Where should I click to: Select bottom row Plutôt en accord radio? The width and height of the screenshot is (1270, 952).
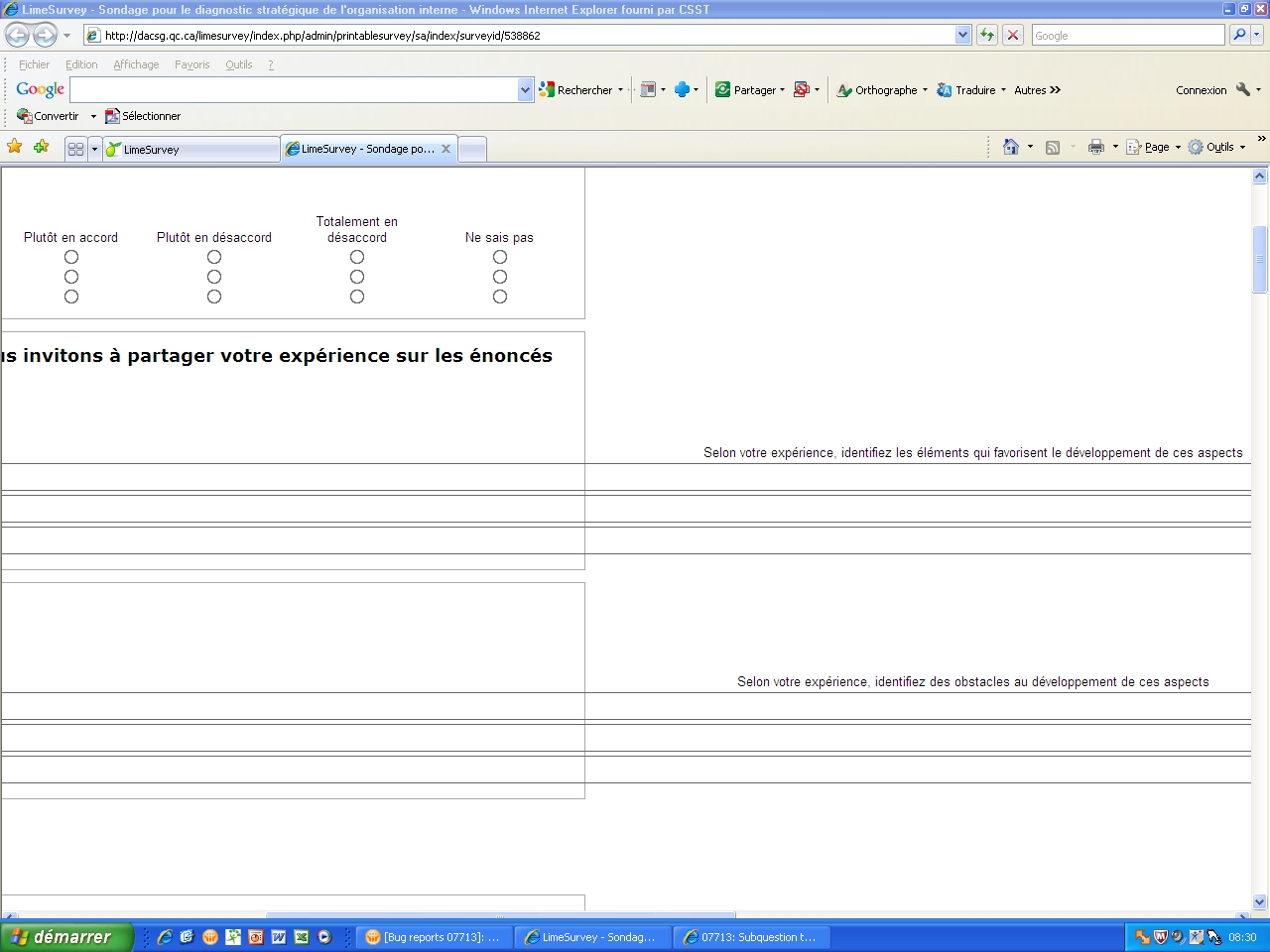71,297
